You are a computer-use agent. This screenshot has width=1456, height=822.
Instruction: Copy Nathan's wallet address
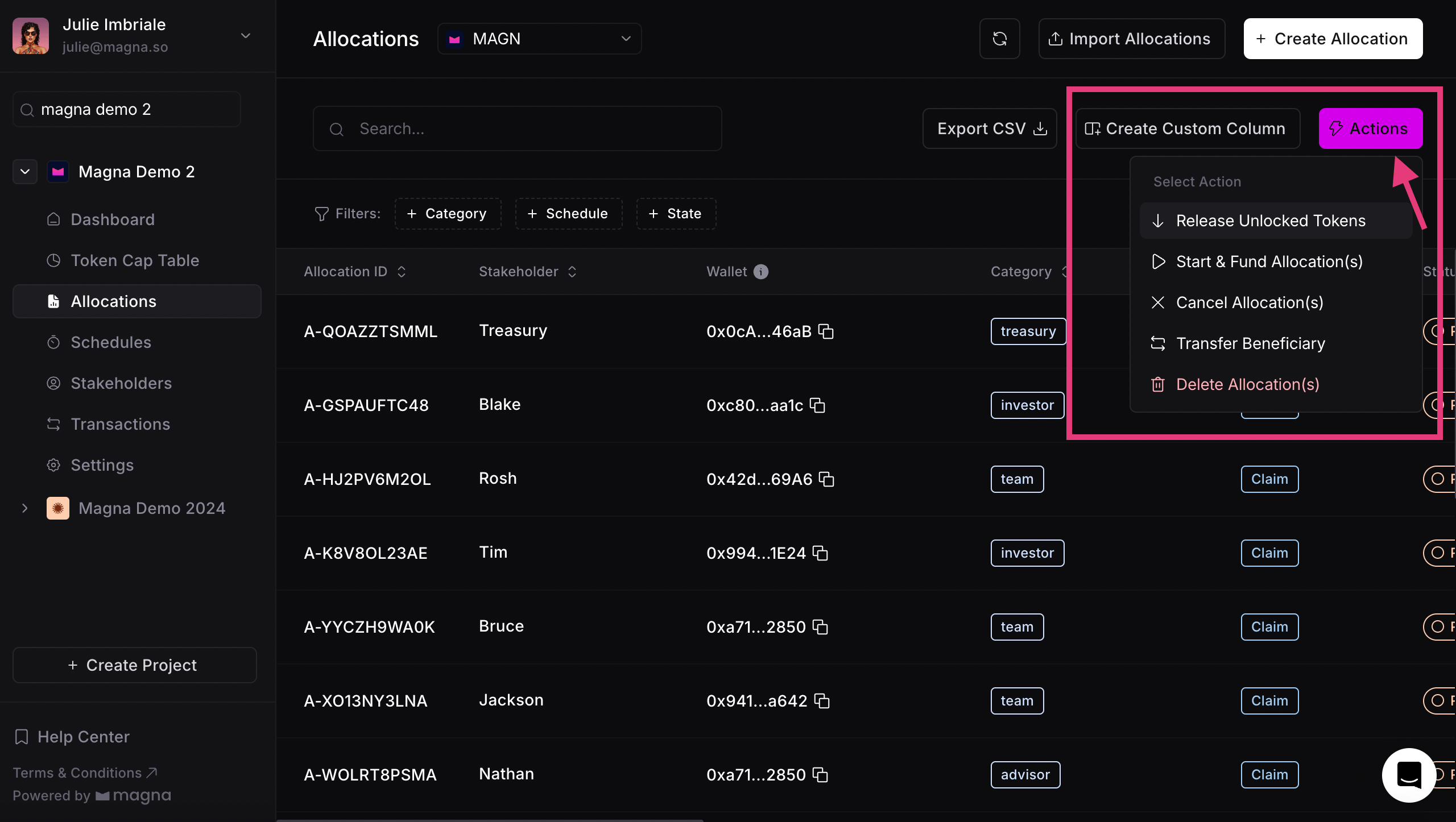[820, 775]
